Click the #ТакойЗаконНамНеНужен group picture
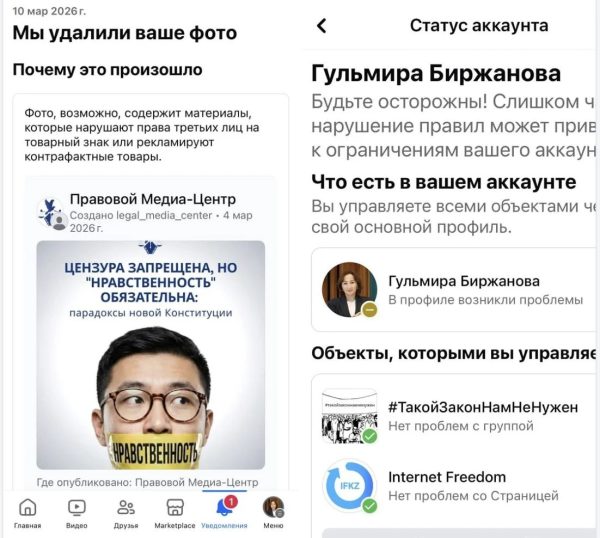The height and width of the screenshot is (538, 600). 350,416
